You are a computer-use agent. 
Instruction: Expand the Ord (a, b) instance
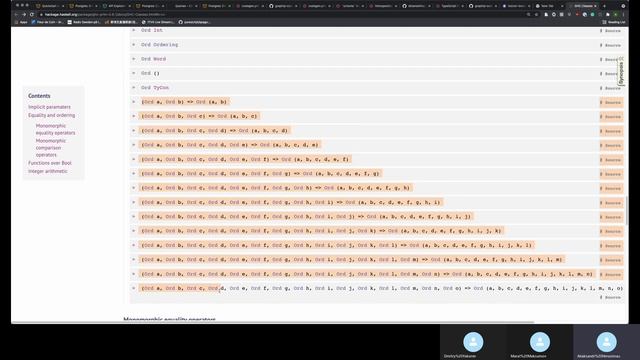pos(133,102)
